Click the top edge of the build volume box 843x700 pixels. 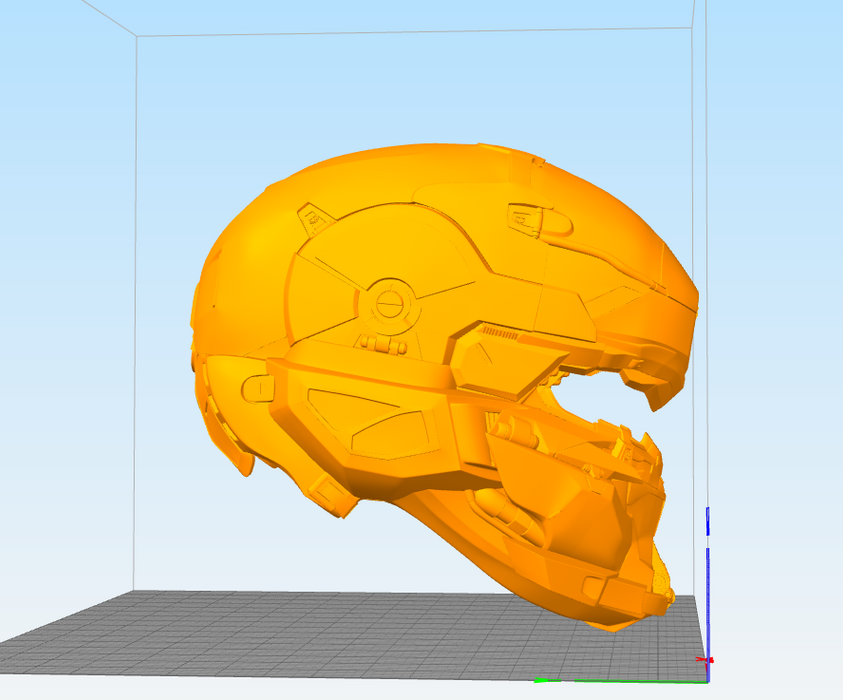pos(400,33)
